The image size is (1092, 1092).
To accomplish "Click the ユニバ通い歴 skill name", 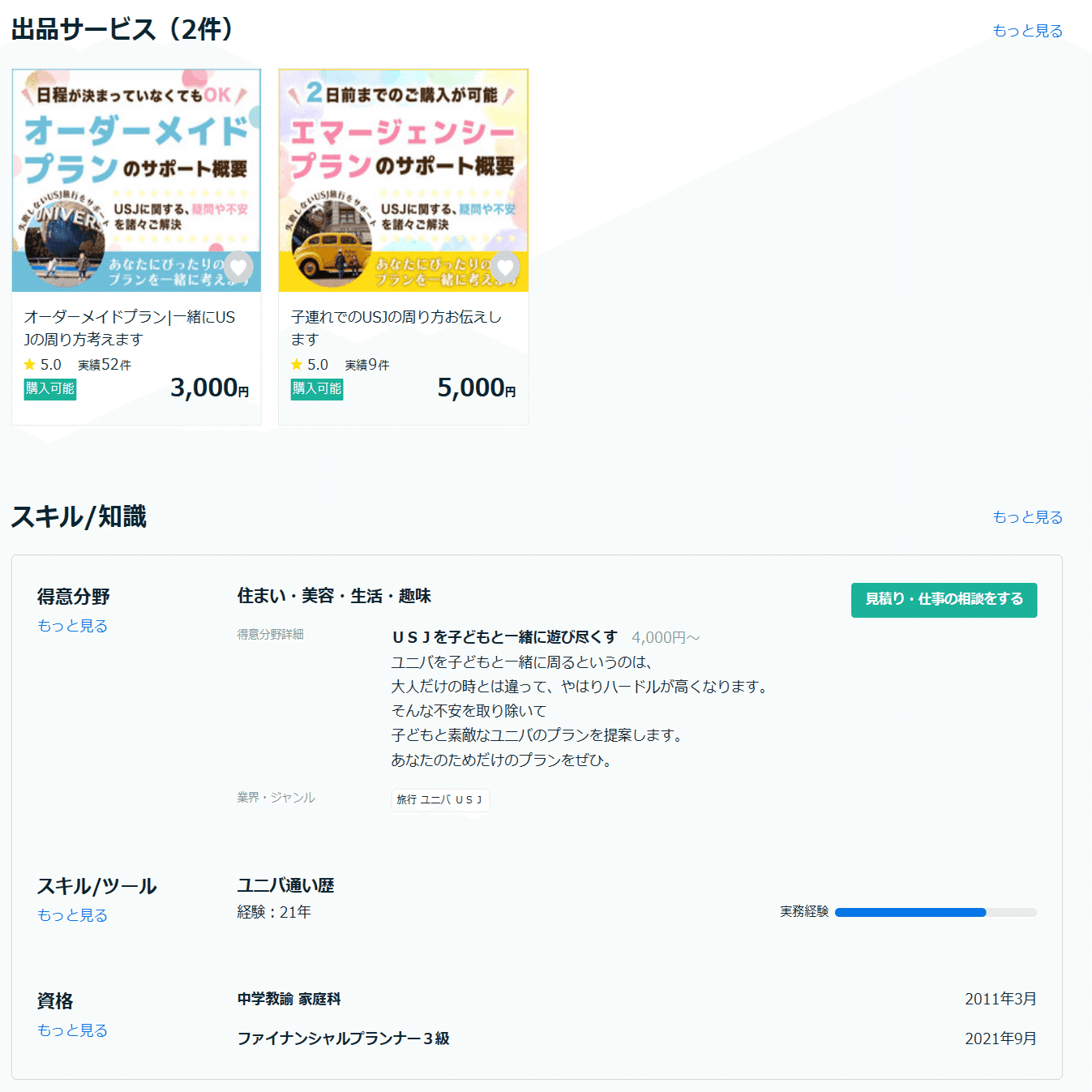I will click(285, 885).
